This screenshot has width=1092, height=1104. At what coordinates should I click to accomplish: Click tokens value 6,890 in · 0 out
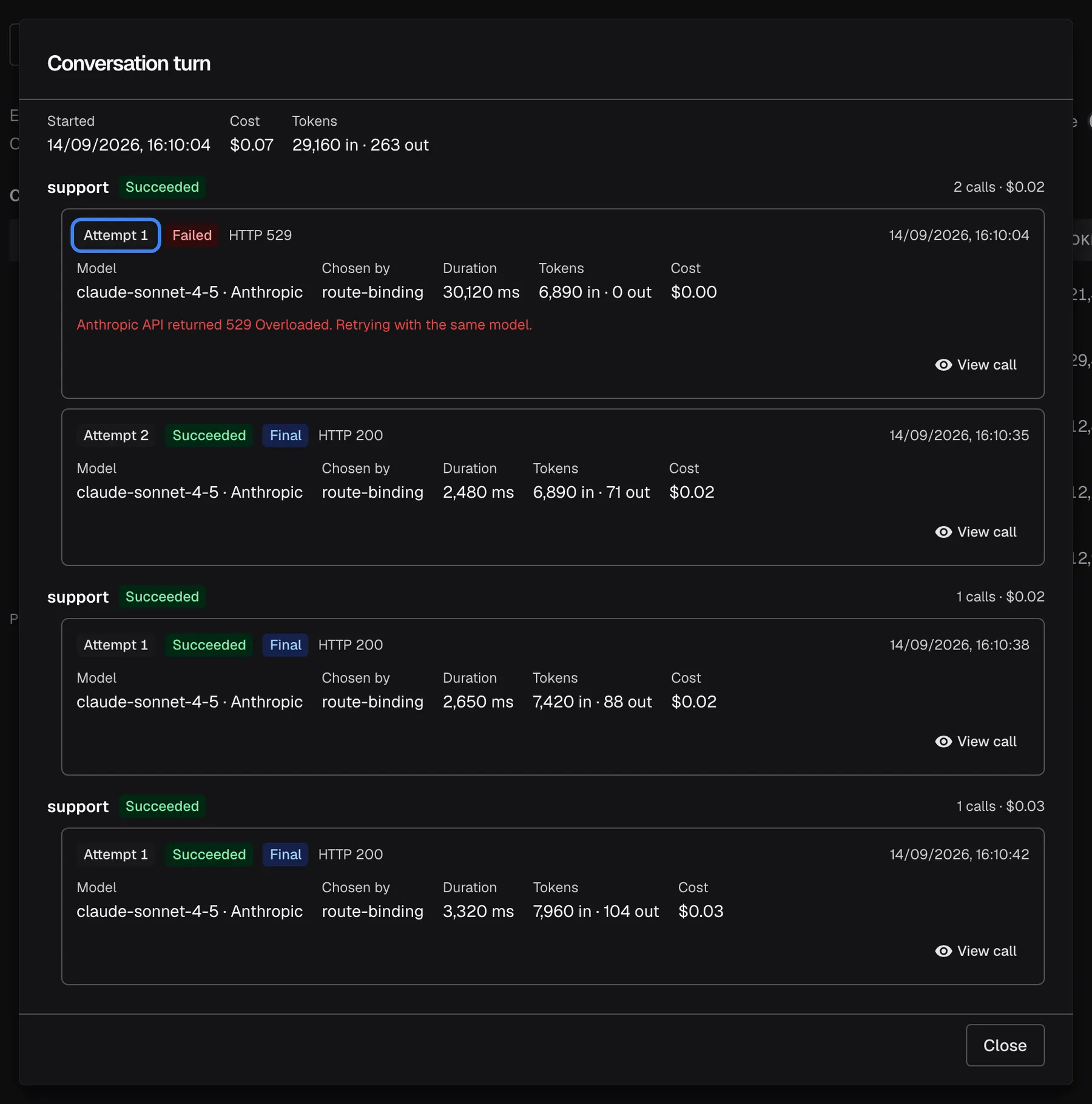click(x=595, y=292)
